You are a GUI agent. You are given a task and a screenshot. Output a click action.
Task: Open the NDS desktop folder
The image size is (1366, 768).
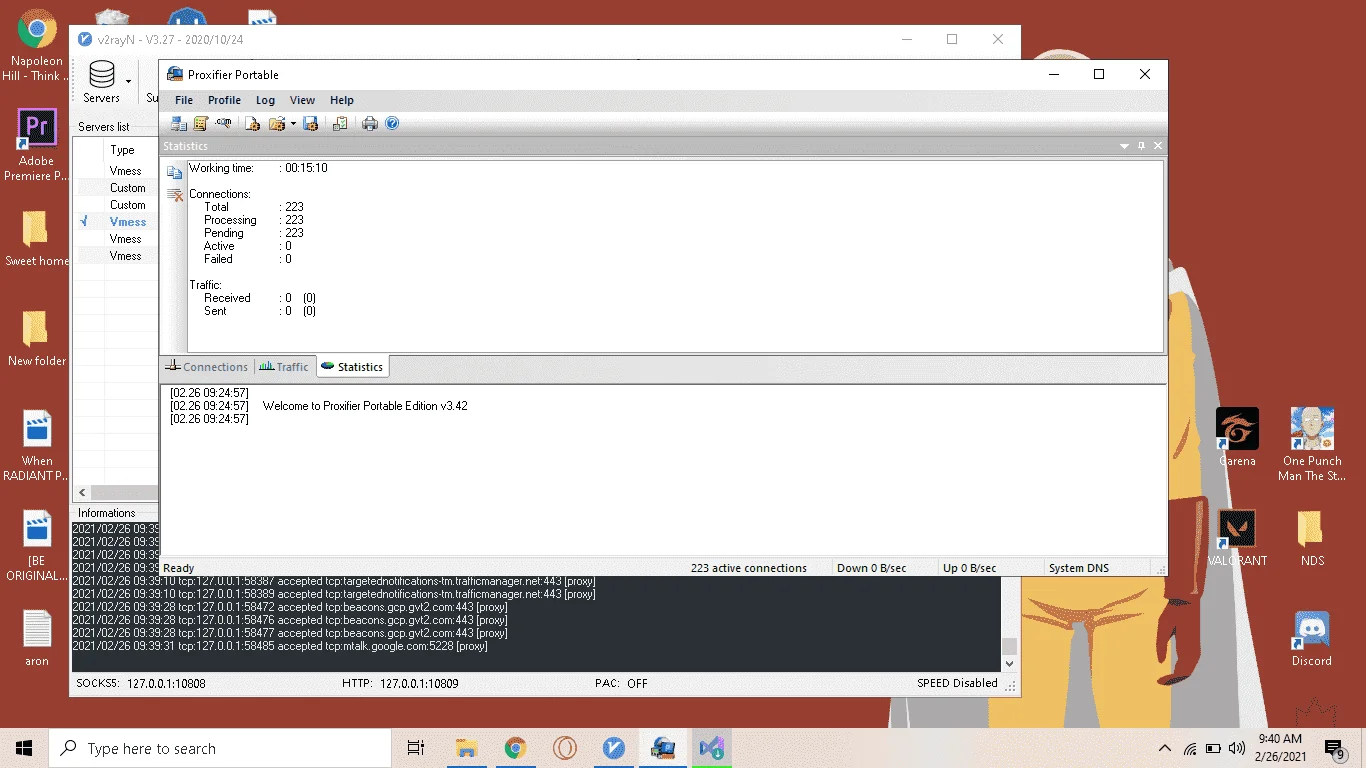[x=1312, y=538]
